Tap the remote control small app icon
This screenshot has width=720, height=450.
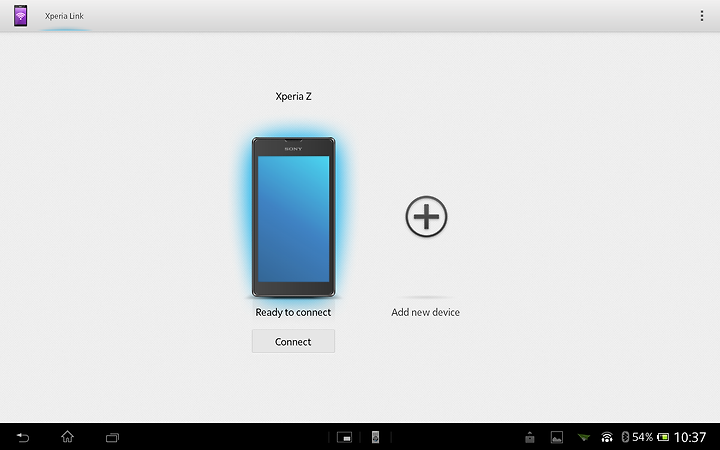point(375,437)
